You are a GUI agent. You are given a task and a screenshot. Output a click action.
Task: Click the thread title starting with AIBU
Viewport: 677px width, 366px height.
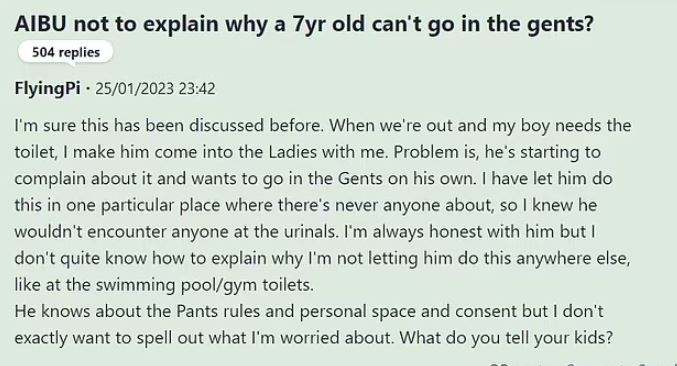pyautogui.click(x=304, y=24)
